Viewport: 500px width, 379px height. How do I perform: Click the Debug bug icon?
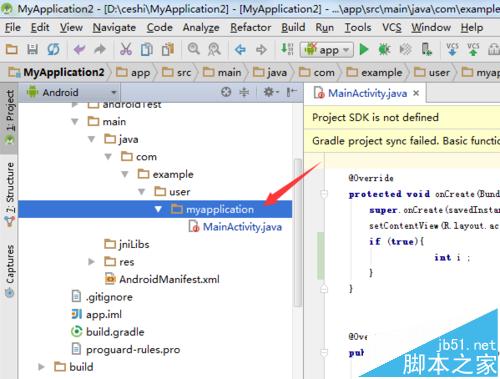tap(384, 50)
